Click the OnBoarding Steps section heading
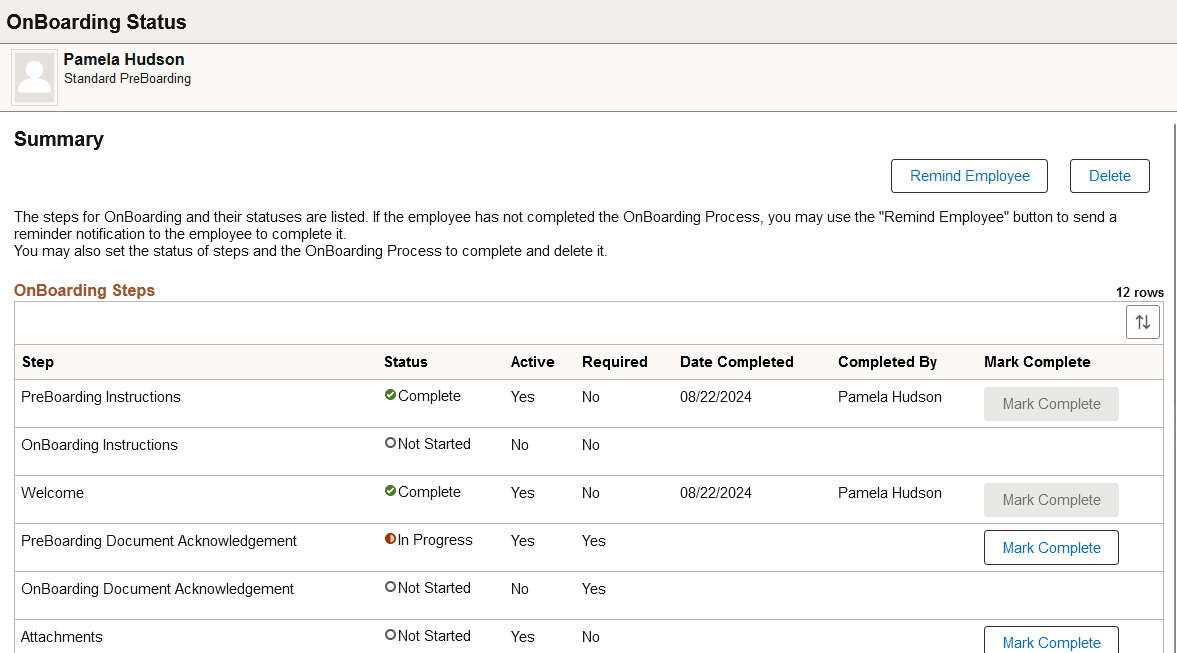Viewport: 1177px width, 653px height. (84, 290)
